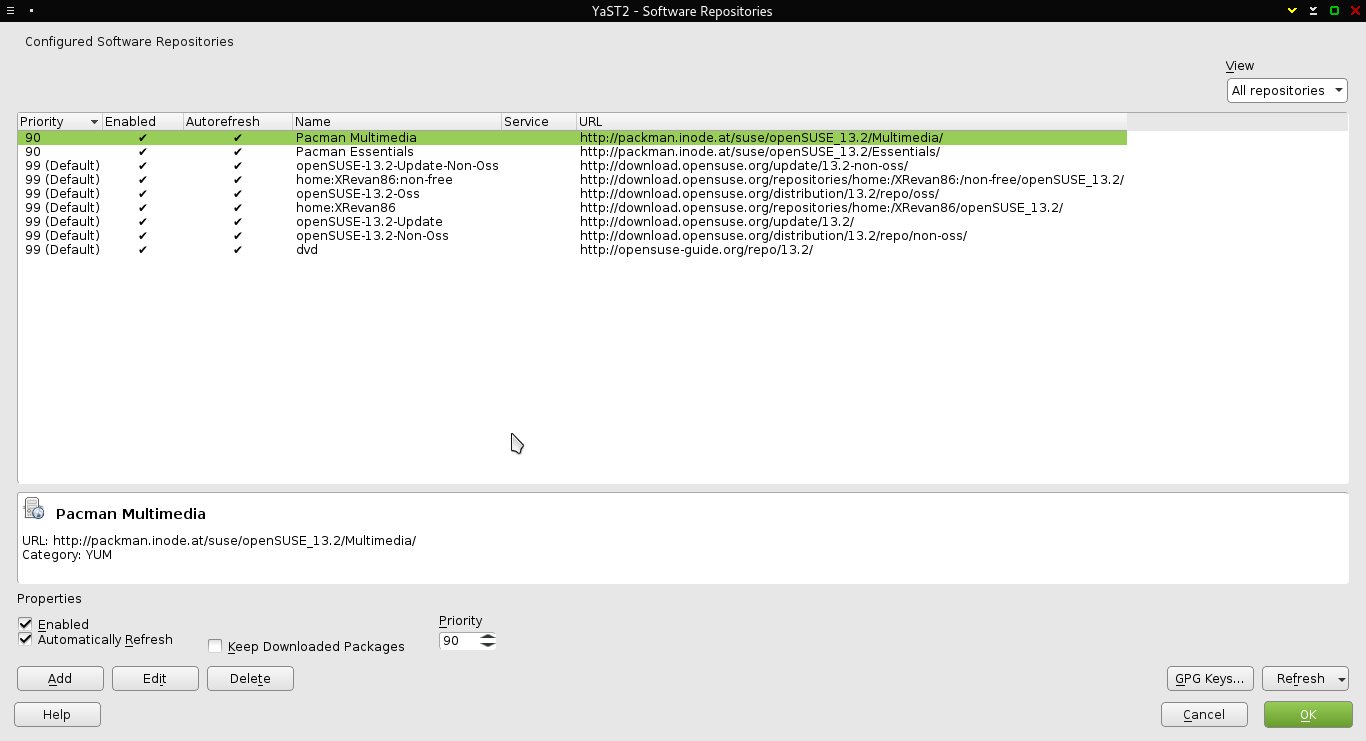
Task: Click the Edit button
Action: point(155,678)
